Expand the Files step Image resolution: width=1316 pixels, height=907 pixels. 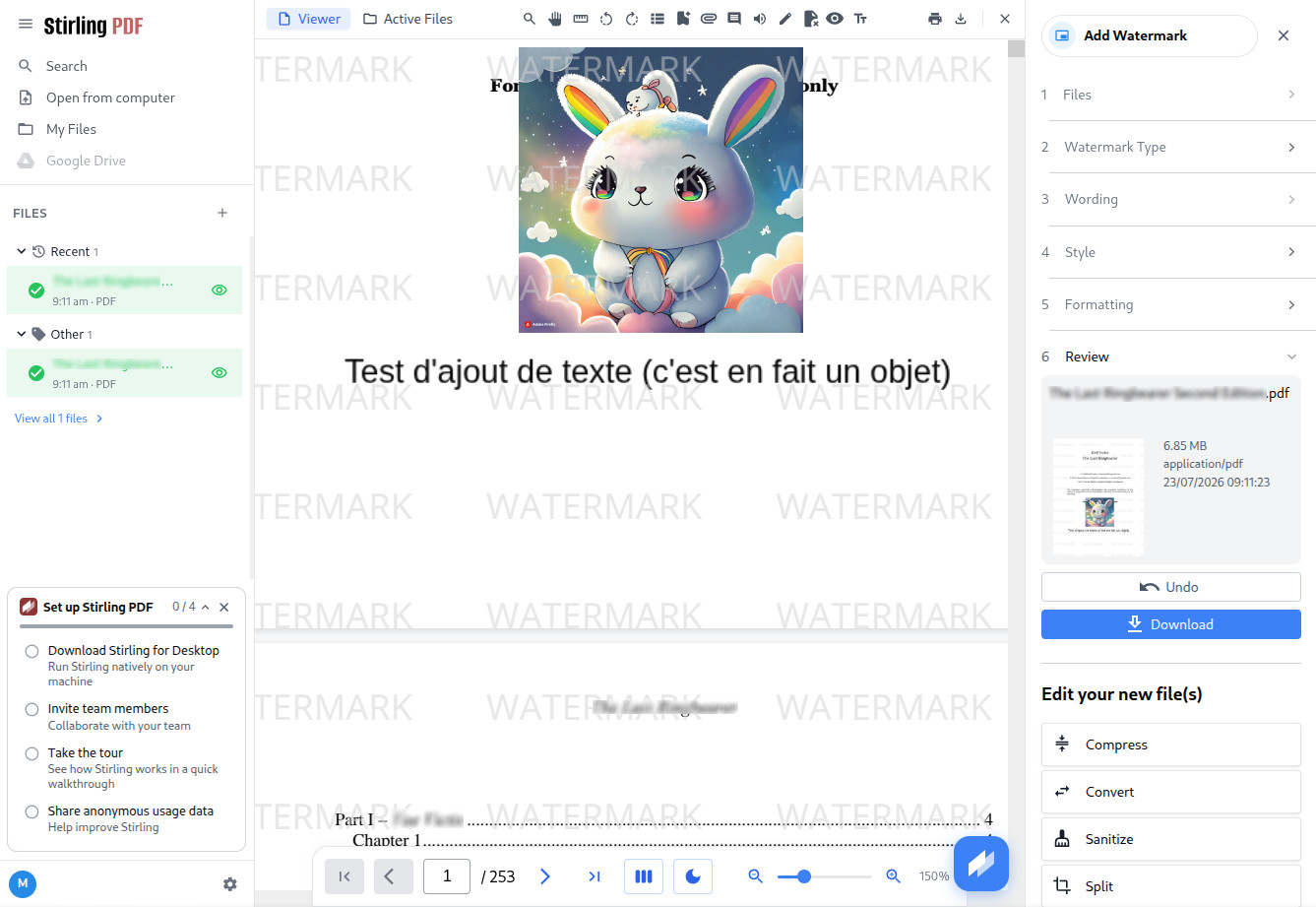click(1171, 95)
